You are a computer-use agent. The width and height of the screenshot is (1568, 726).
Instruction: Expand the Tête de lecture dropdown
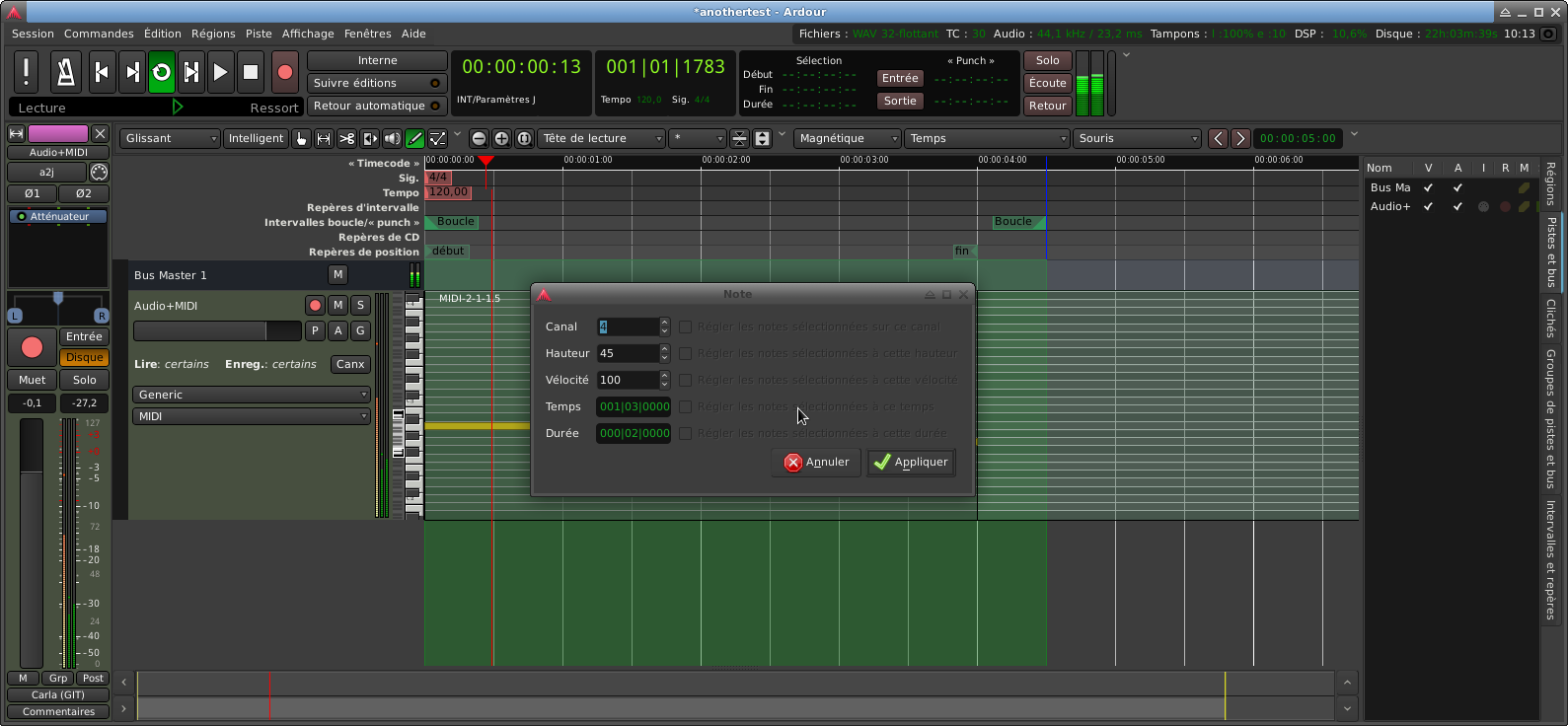(601, 139)
